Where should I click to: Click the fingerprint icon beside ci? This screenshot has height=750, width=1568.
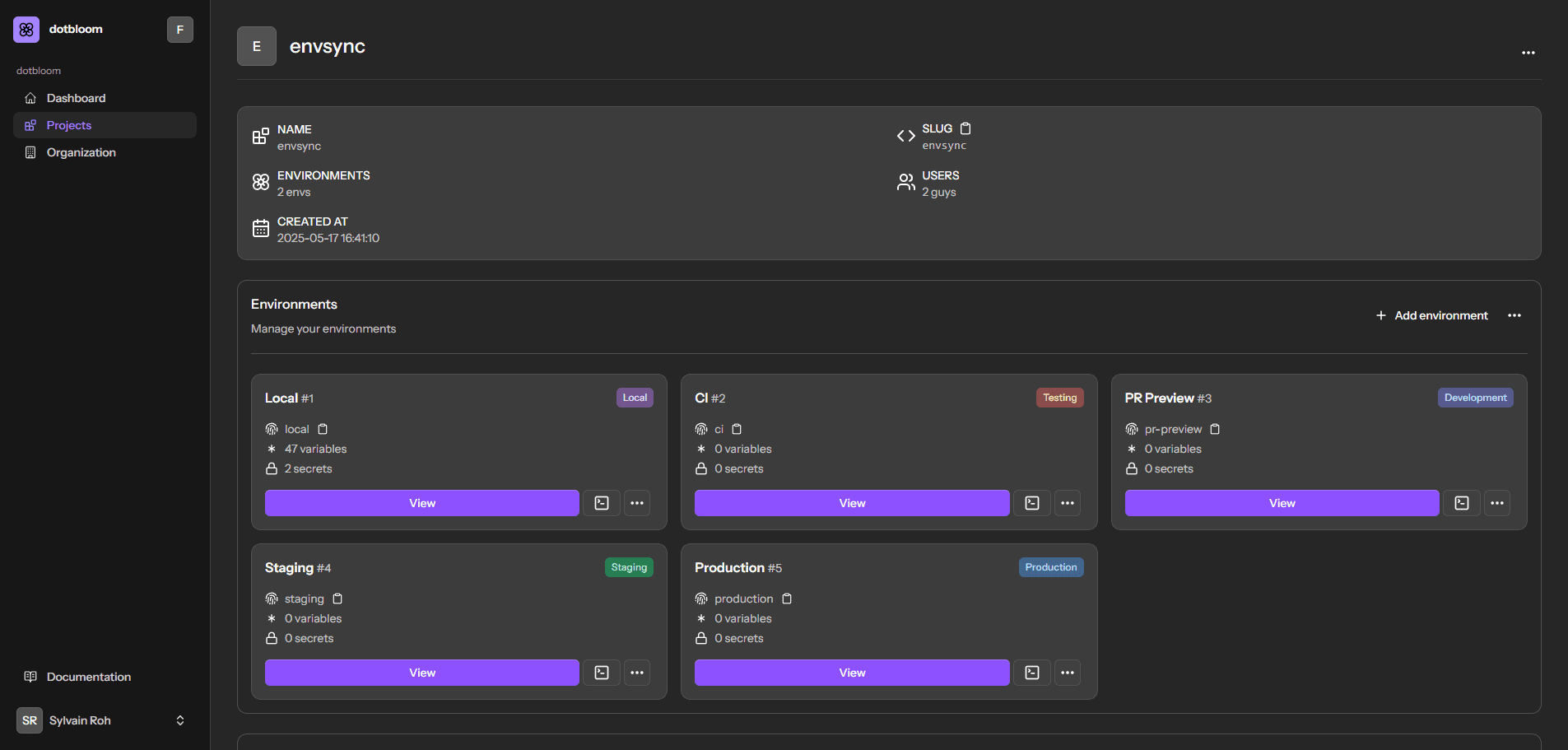(x=701, y=429)
